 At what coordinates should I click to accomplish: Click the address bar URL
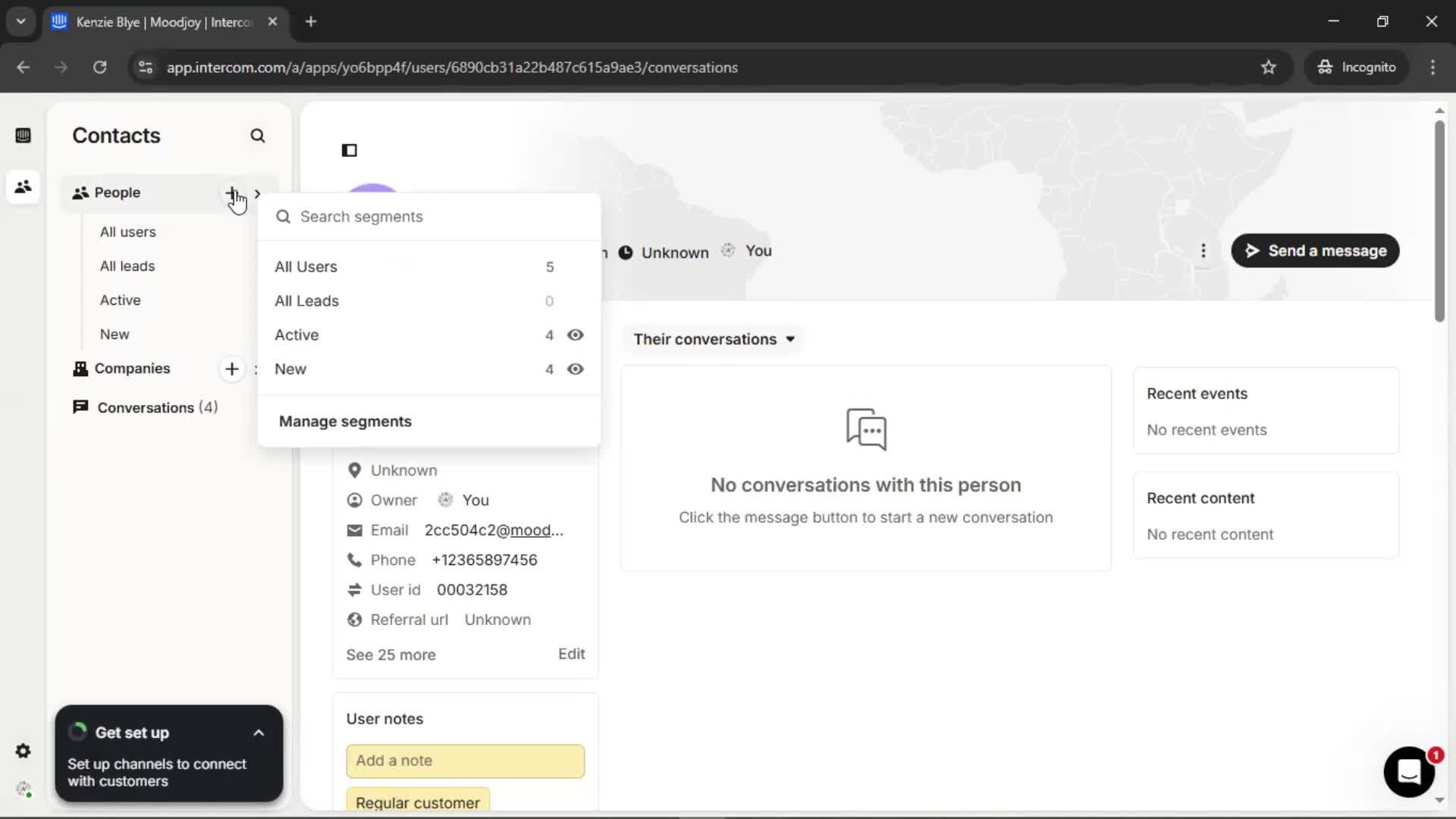click(x=452, y=67)
